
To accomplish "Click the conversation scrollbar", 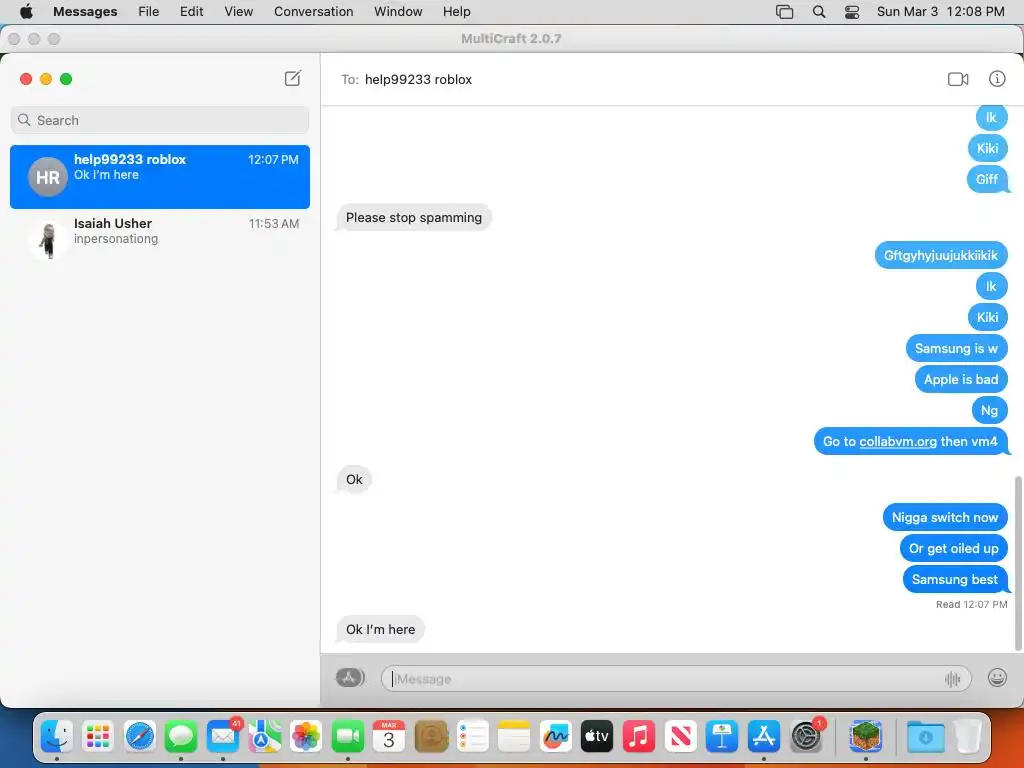I will click(x=1018, y=563).
